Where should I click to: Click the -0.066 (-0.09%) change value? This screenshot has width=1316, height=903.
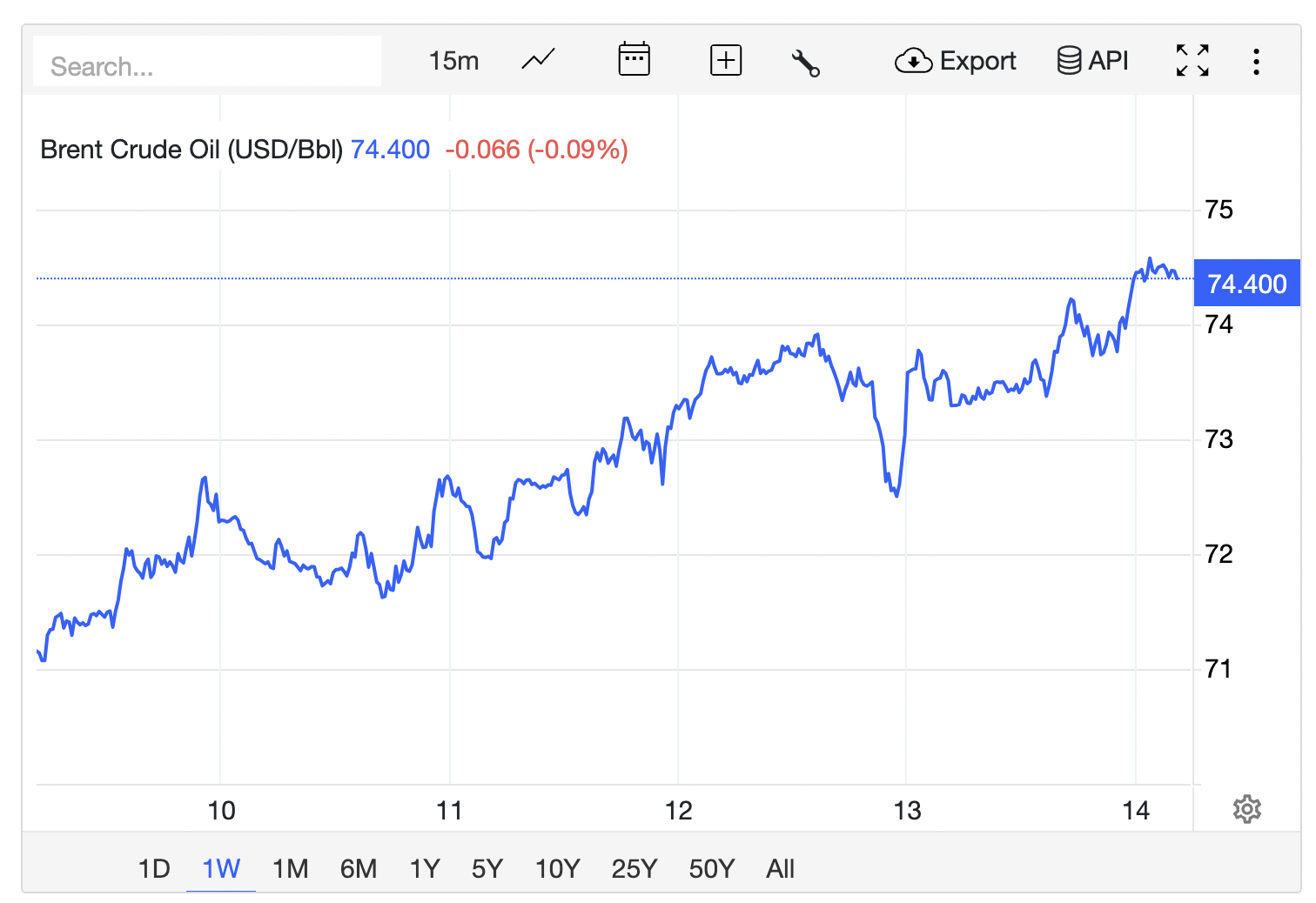(x=537, y=150)
